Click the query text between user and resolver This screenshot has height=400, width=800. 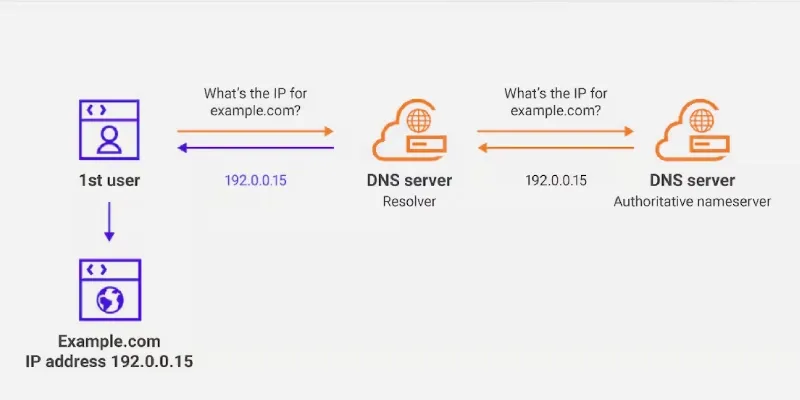click(255, 102)
